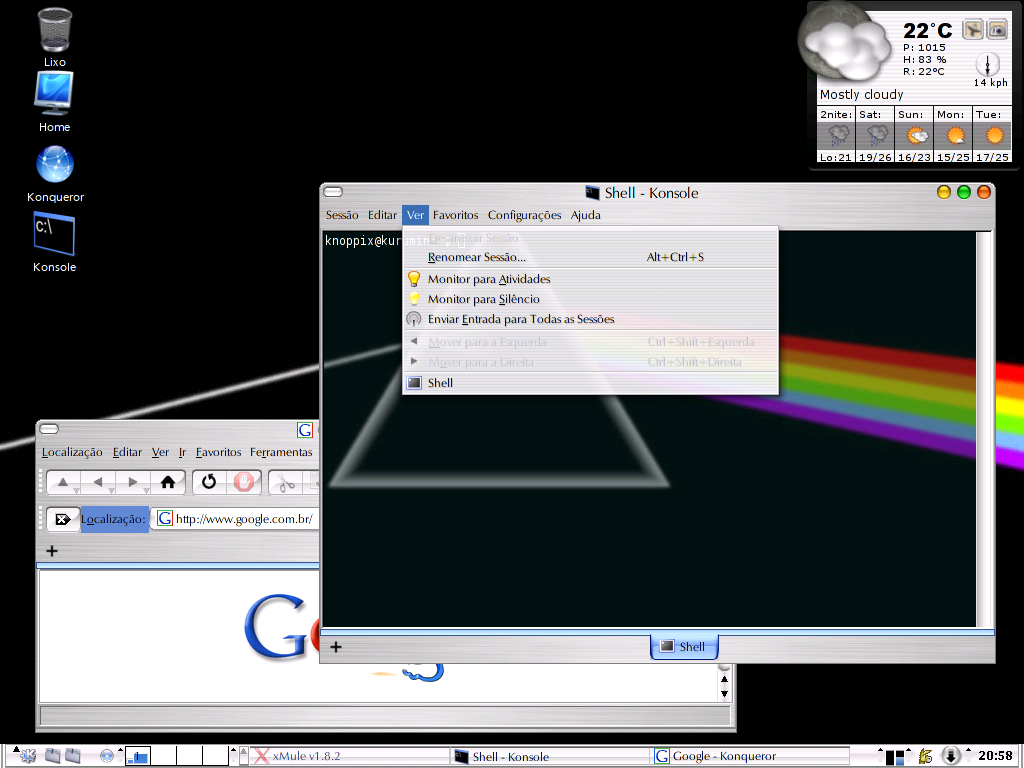Open the Back button's history dropdown arrow

pyautogui.click(x=111, y=490)
